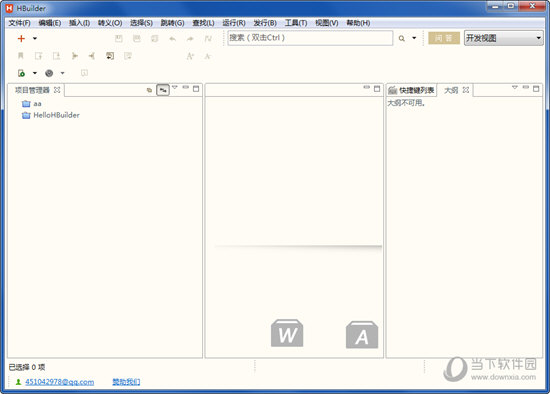Click the next annotation icon
550x394 pixels.
[x=39, y=56]
